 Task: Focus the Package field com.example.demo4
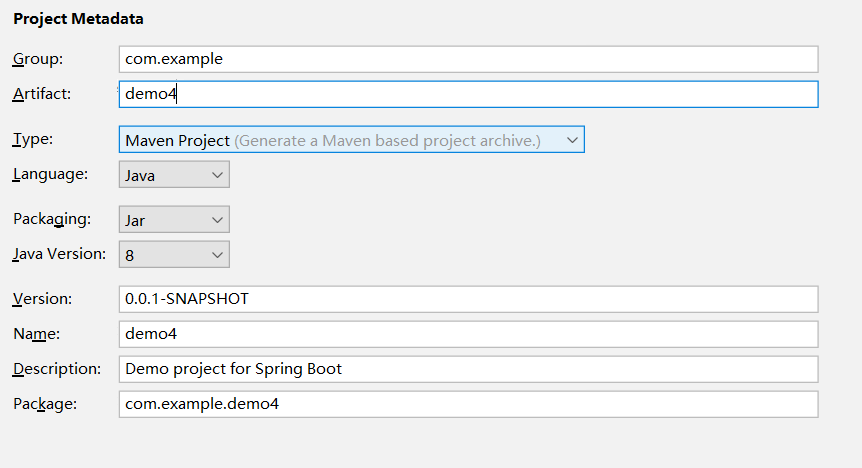pos(468,404)
